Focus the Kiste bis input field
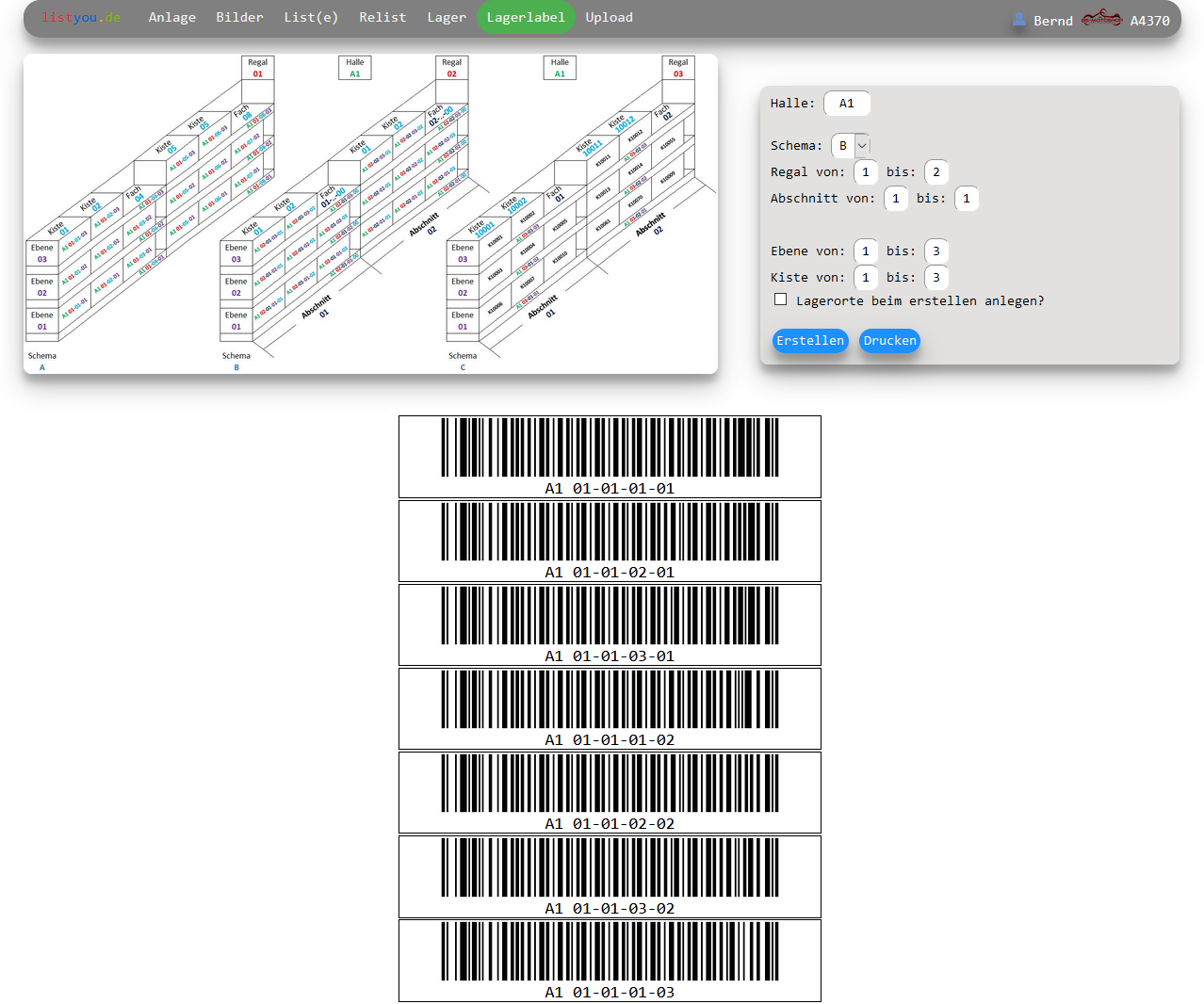Screen dimensions: 1204x1004 point(936,278)
